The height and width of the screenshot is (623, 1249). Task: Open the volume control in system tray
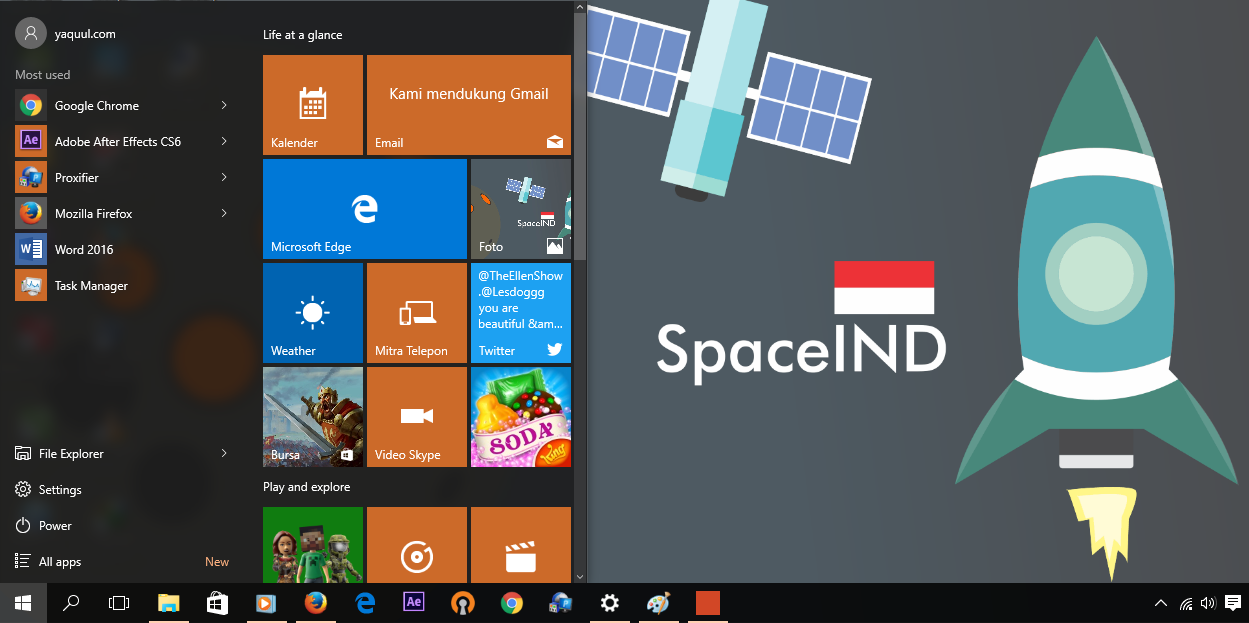pyautogui.click(x=1207, y=603)
